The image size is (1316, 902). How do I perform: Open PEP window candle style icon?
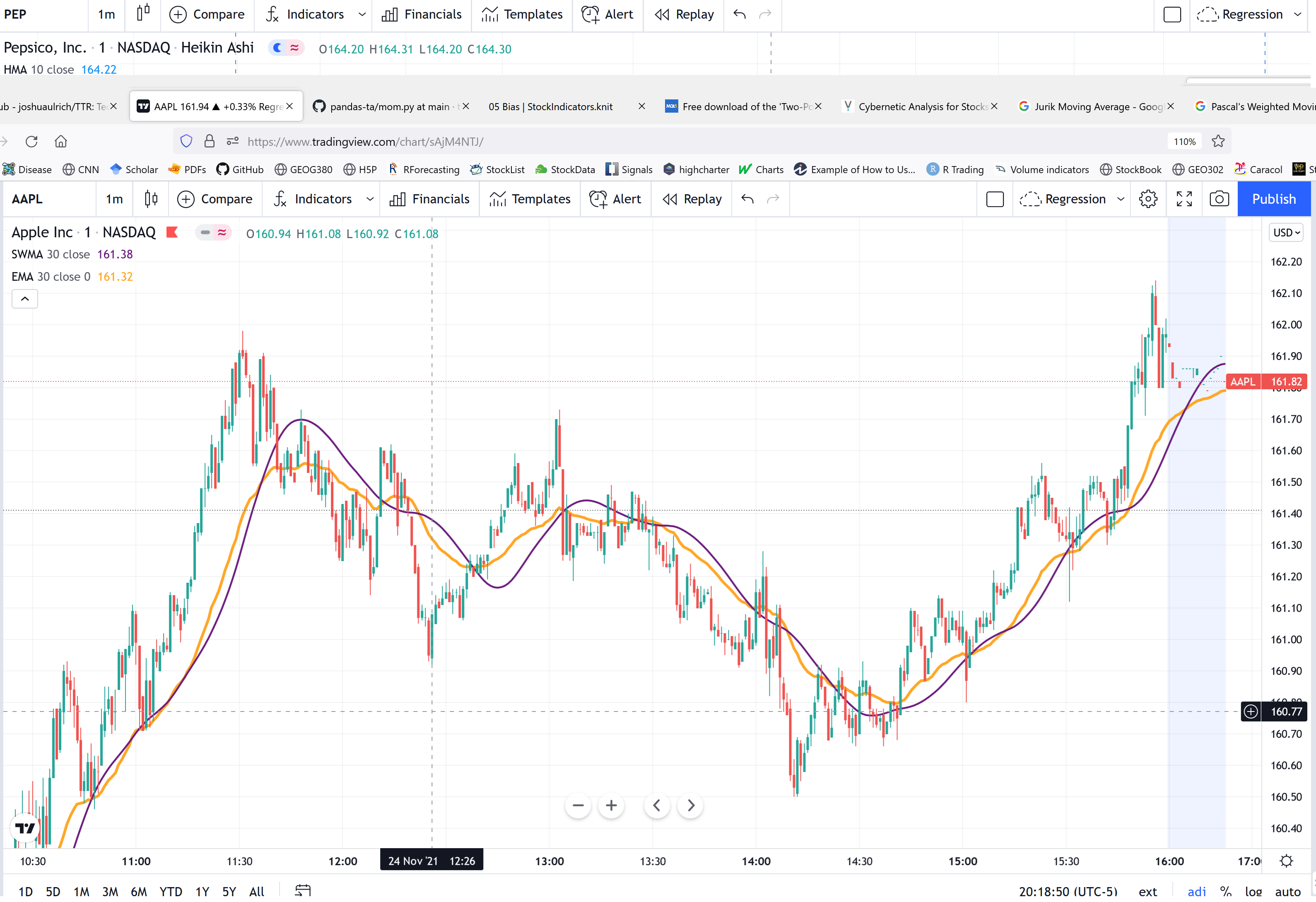point(143,12)
